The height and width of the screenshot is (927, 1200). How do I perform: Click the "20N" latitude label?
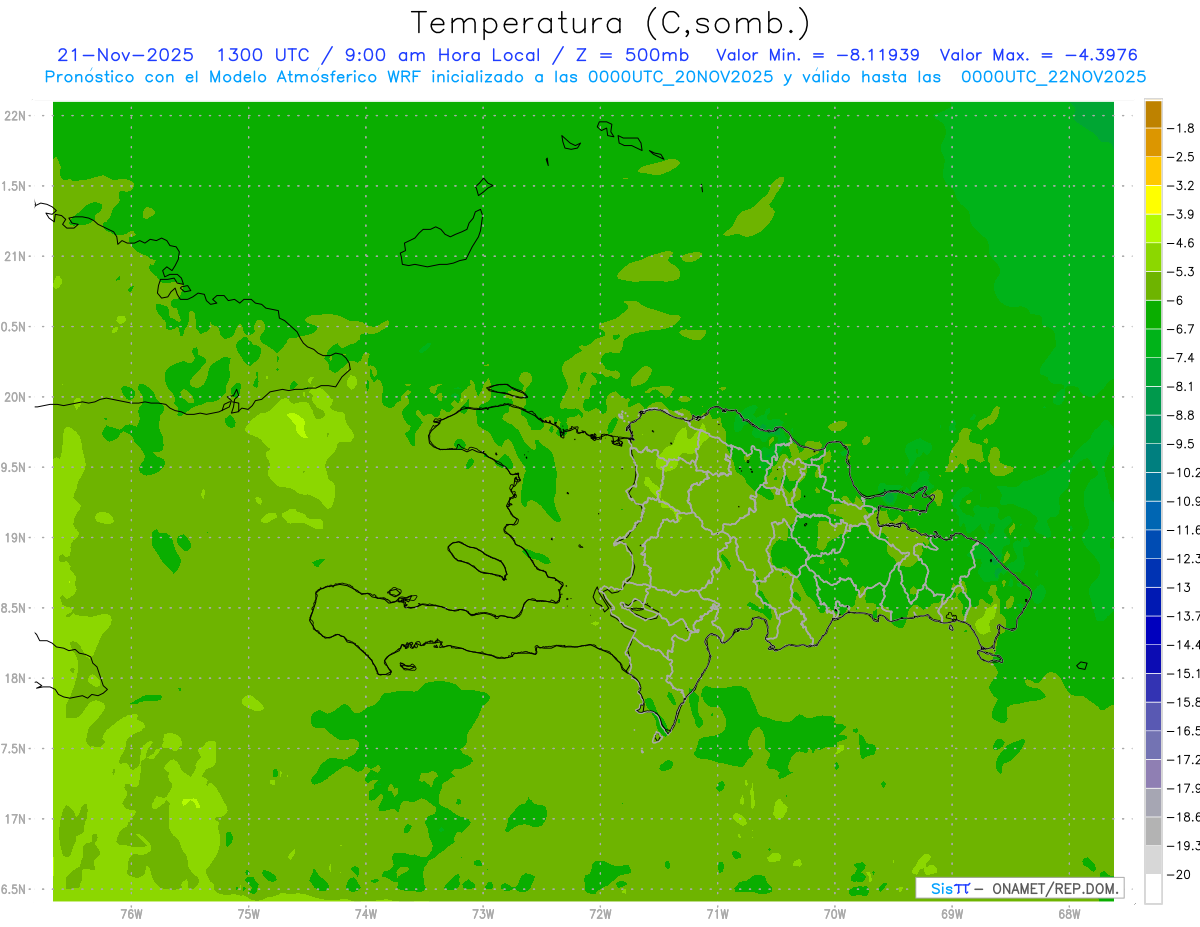pos(16,397)
